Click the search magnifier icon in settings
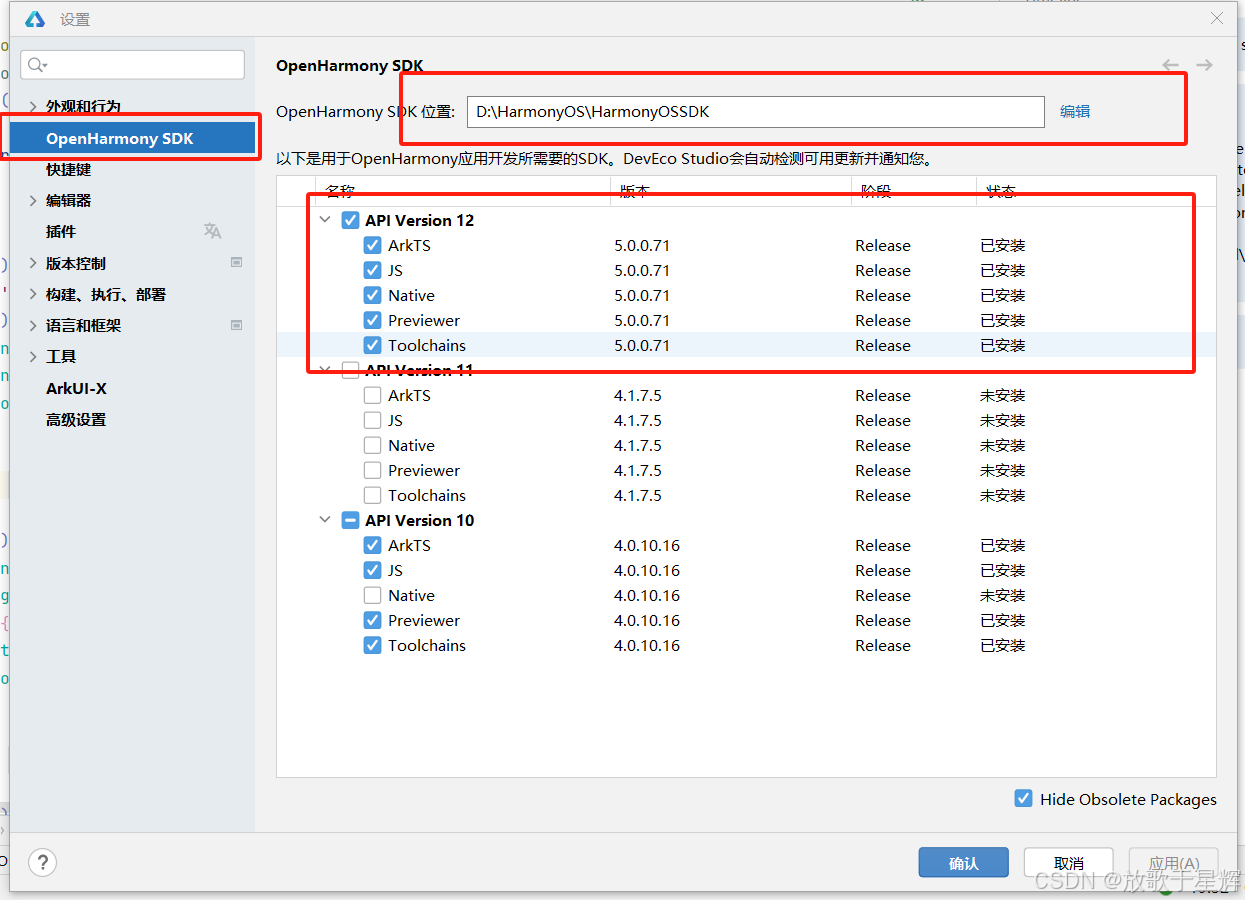 point(37,65)
